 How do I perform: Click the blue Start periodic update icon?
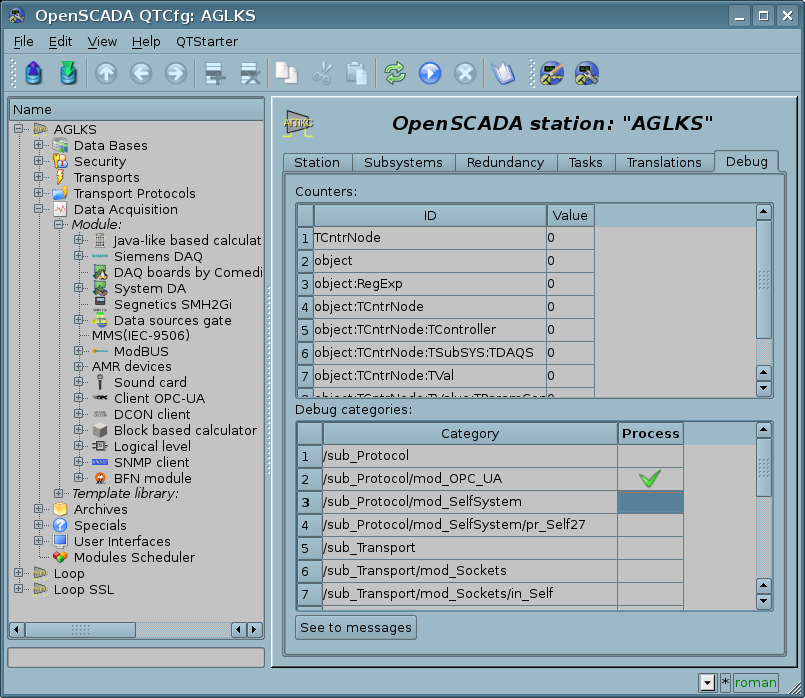pos(430,73)
